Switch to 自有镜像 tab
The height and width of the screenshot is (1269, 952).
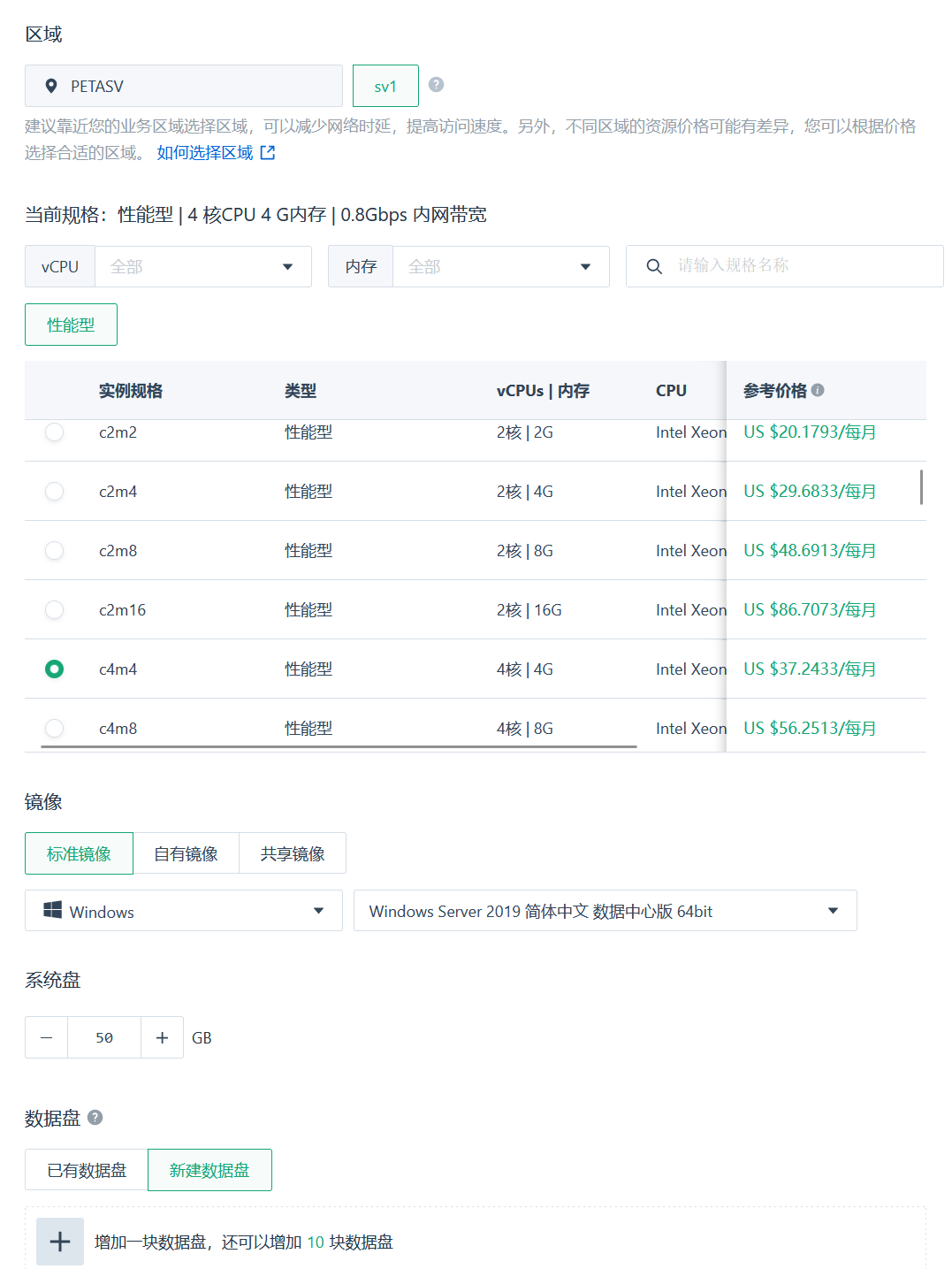[x=186, y=853]
